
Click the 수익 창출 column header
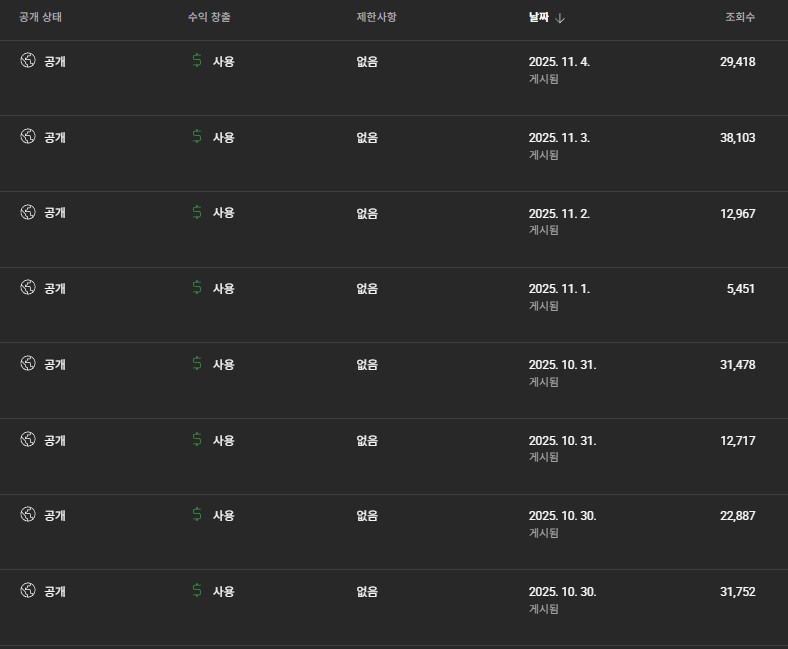pyautogui.click(x=209, y=18)
